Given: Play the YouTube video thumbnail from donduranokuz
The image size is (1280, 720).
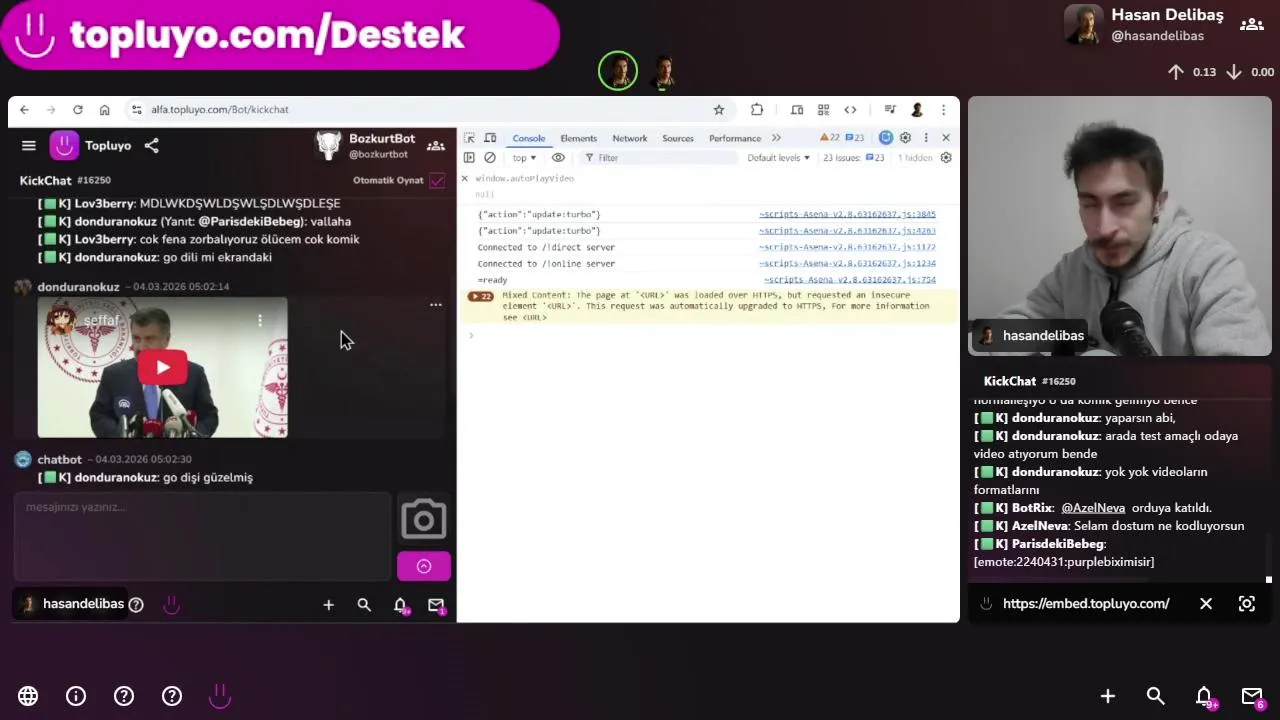Looking at the screenshot, I should pyautogui.click(x=163, y=367).
